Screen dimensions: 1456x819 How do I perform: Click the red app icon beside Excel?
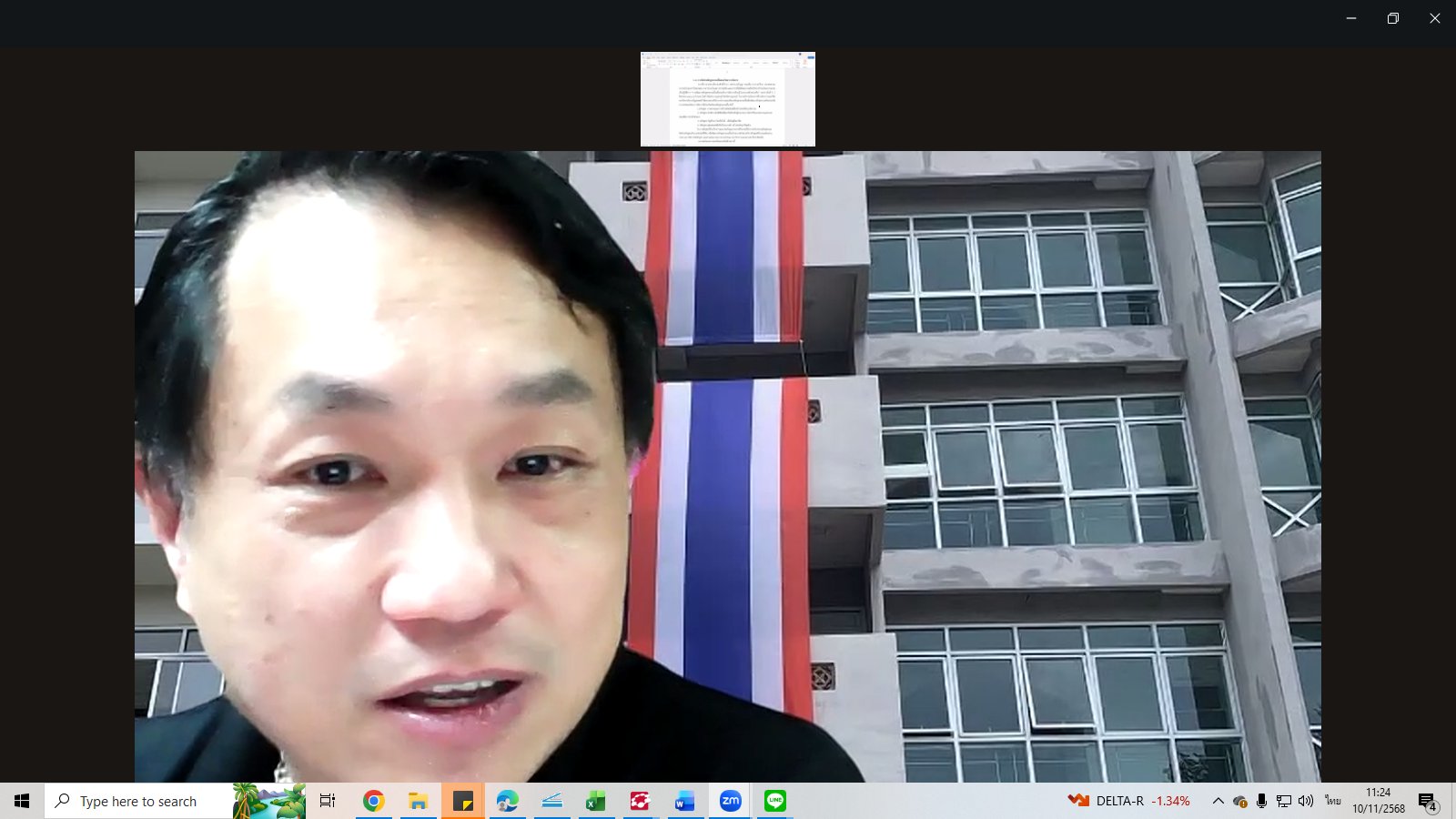tap(640, 801)
